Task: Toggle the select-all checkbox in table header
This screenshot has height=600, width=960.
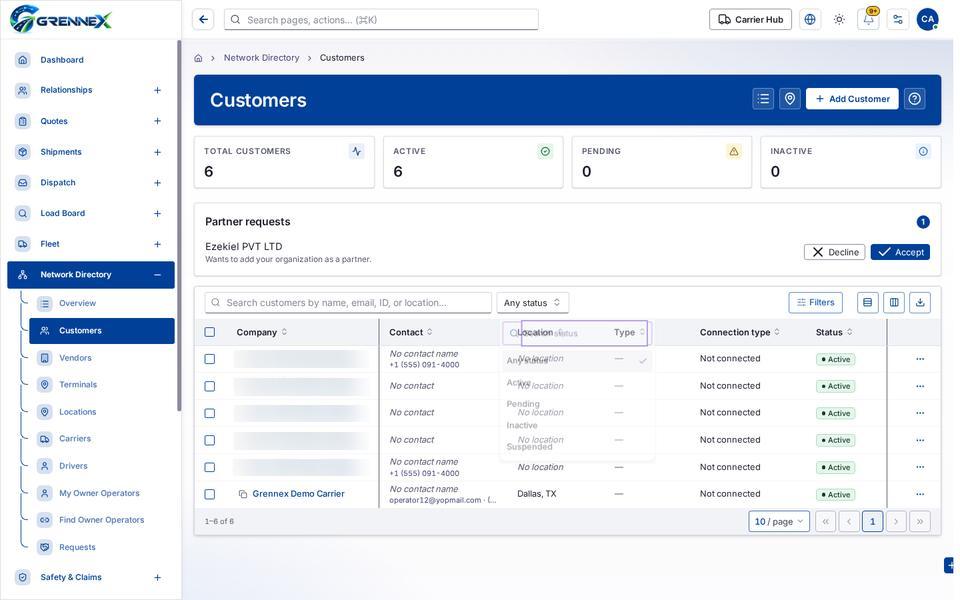Action: point(210,332)
